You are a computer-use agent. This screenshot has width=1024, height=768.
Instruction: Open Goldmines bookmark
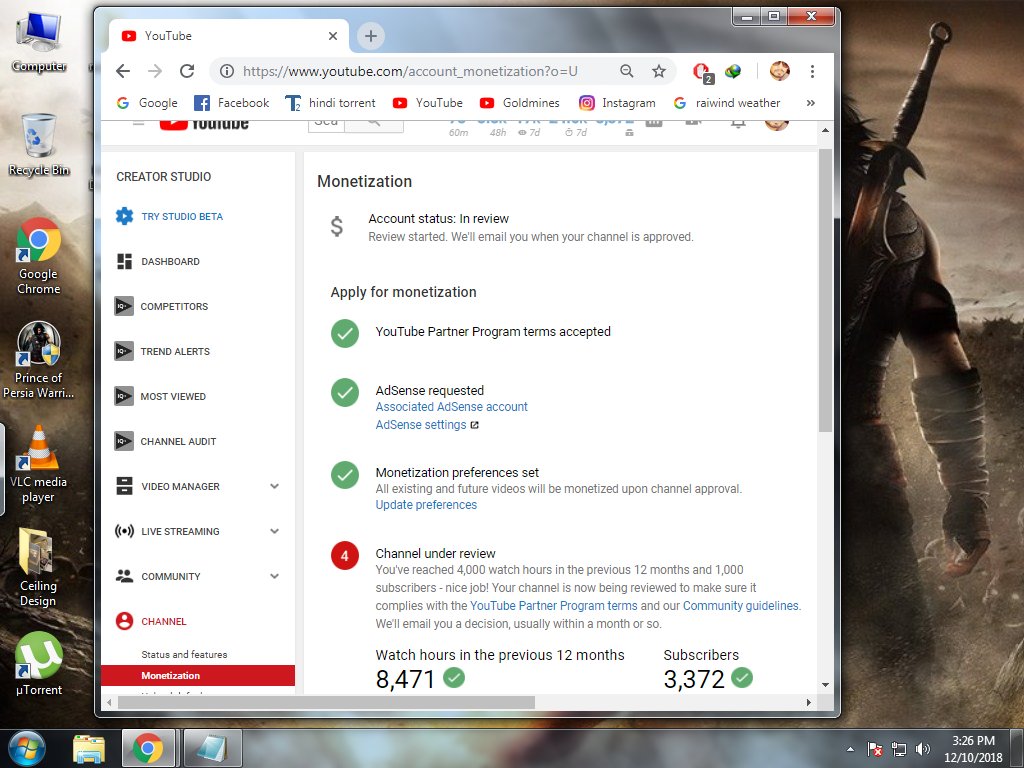pos(520,103)
